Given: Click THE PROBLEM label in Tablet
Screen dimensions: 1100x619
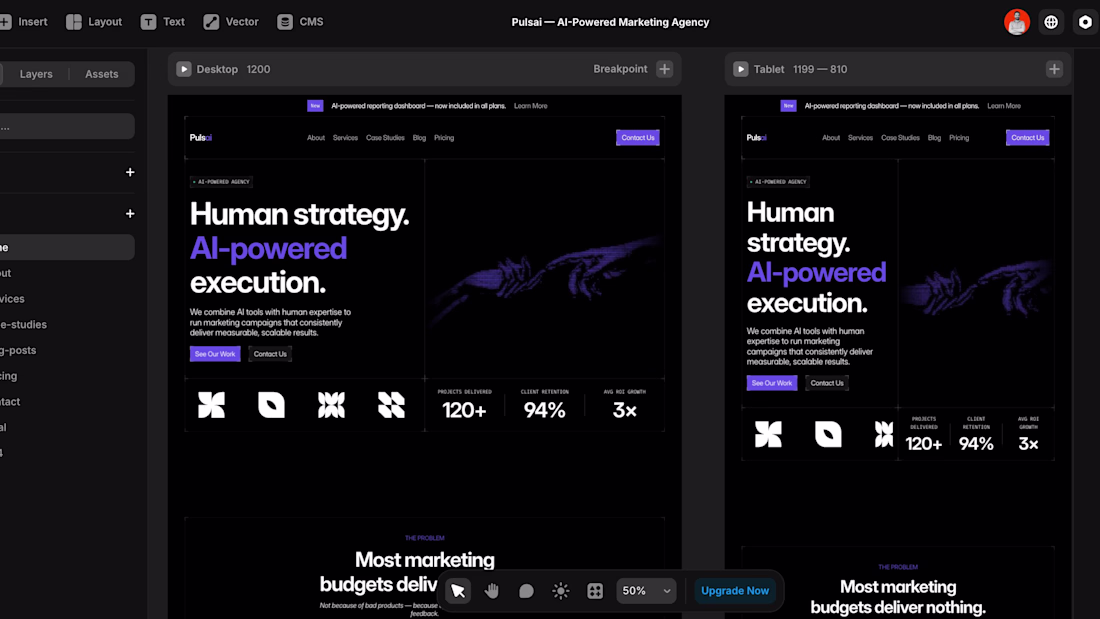Looking at the screenshot, I should 897,567.
